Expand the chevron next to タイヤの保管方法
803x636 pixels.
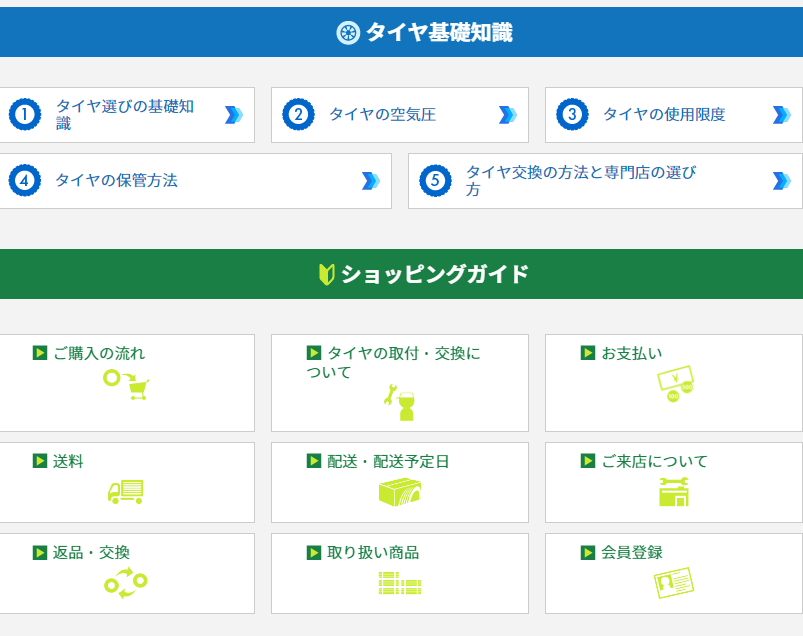click(x=371, y=181)
